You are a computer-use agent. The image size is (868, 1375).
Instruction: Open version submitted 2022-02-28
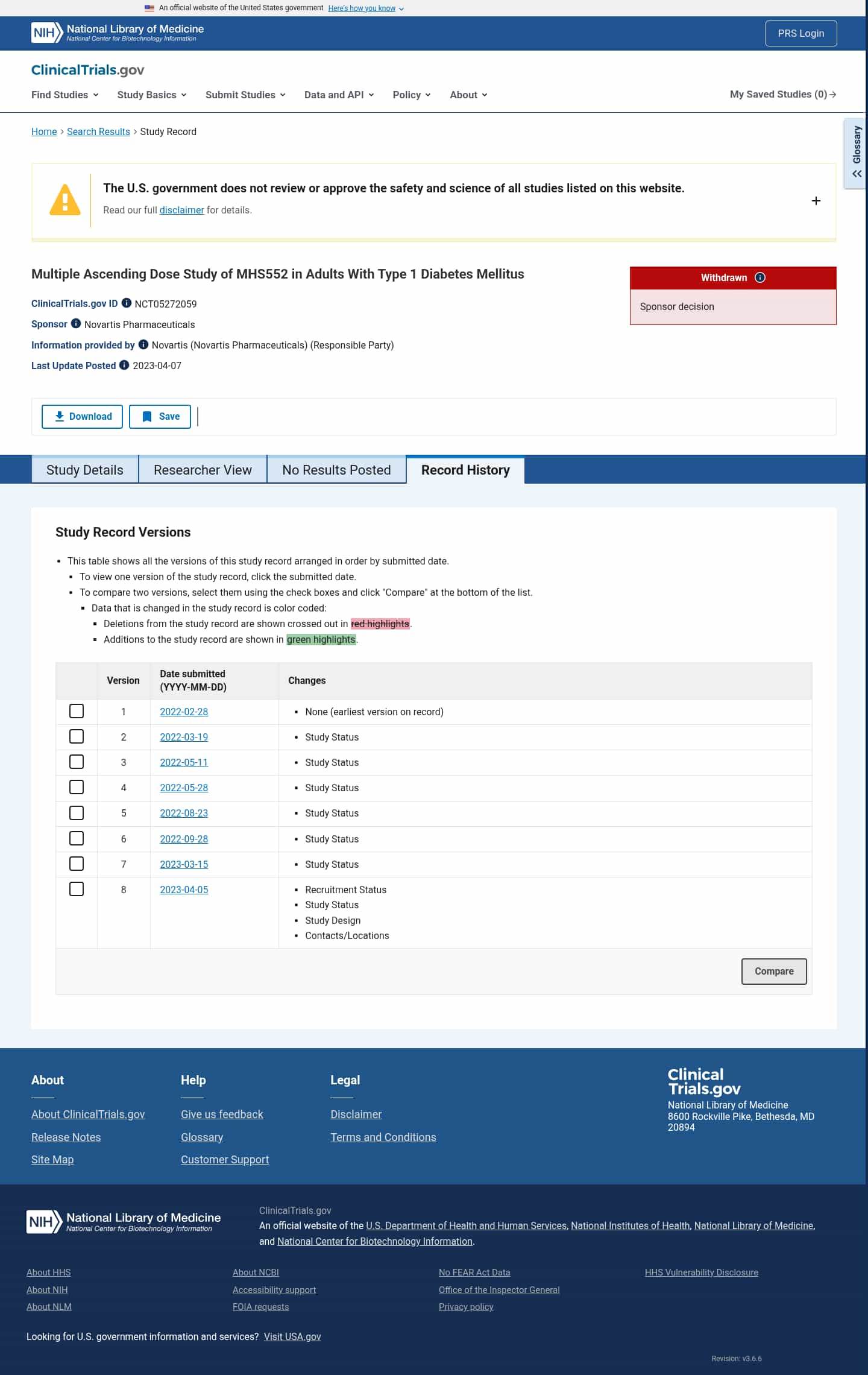(x=184, y=712)
